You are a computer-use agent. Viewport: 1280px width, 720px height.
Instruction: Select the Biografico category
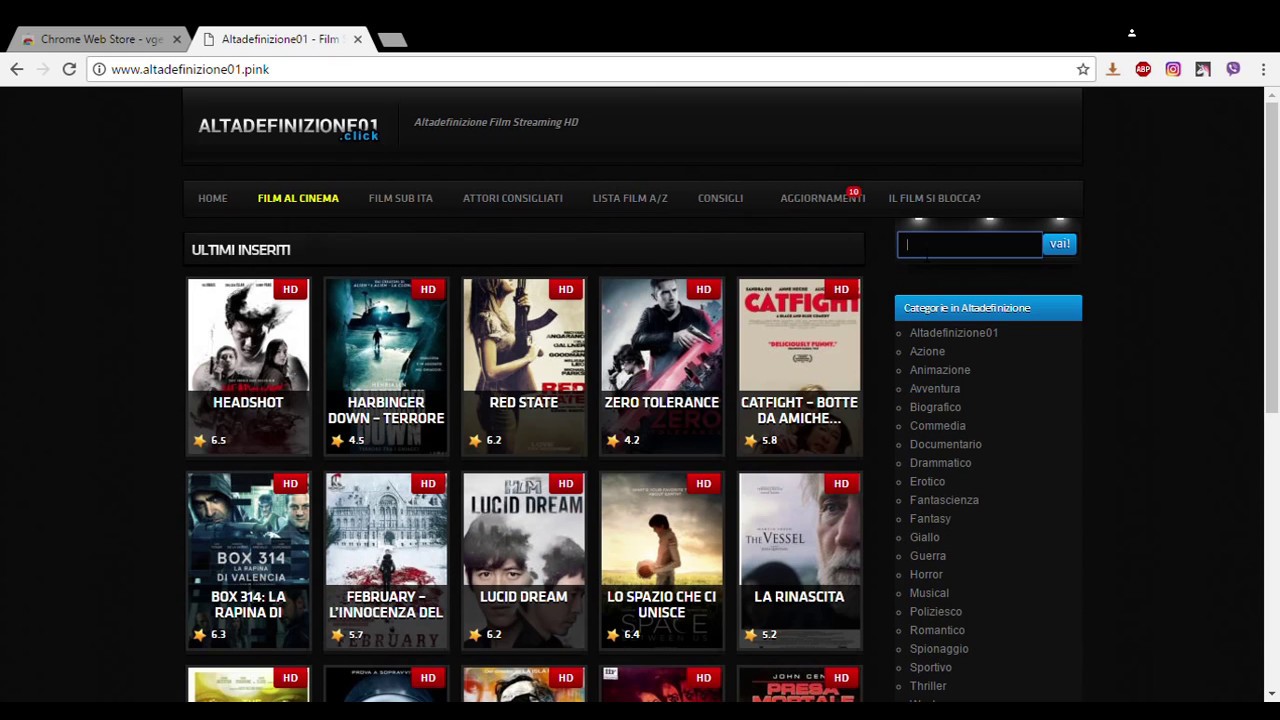point(935,407)
